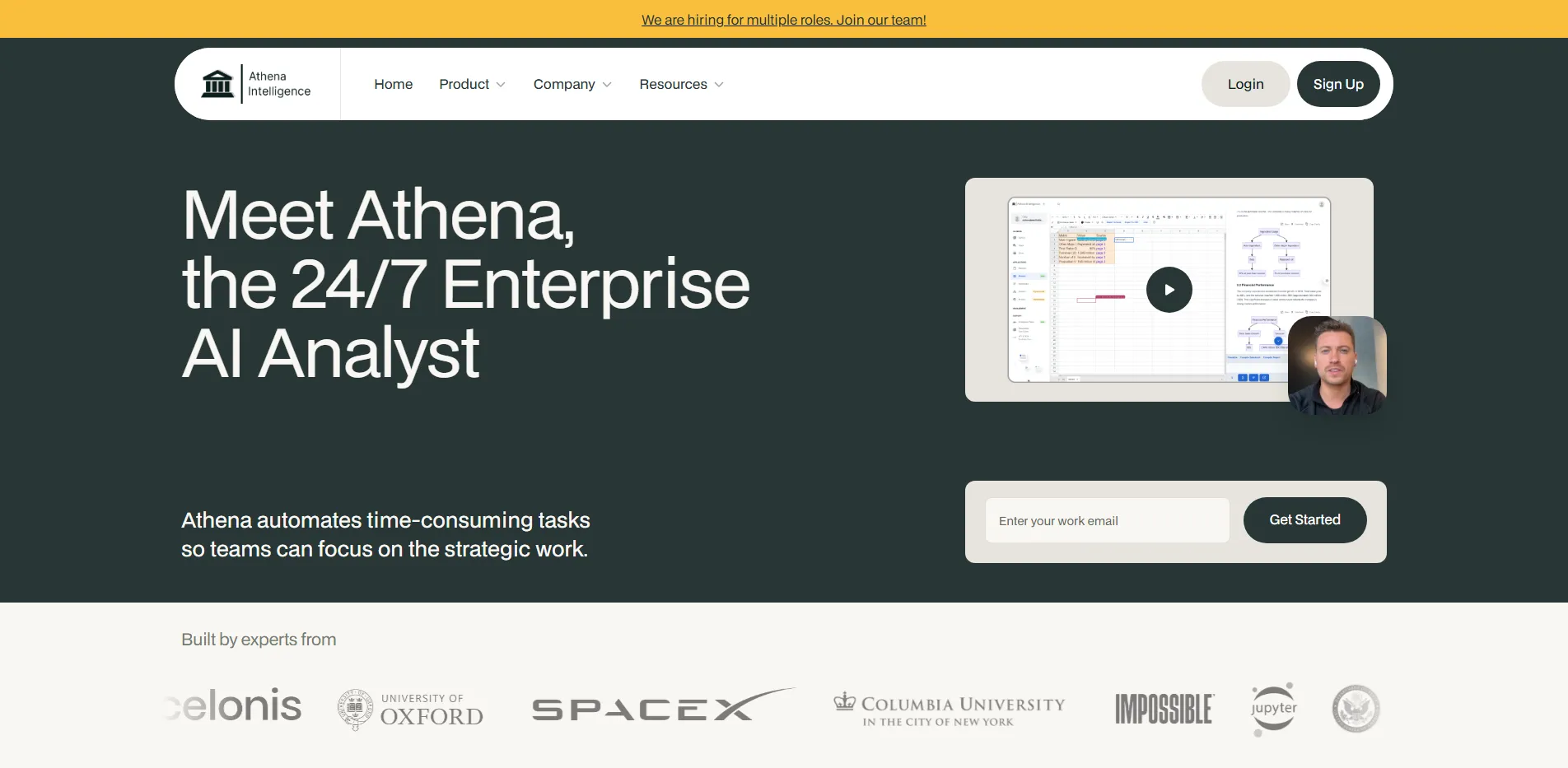Open the hiring announcement link
Screen dimensions: 1568x768
click(783, 19)
